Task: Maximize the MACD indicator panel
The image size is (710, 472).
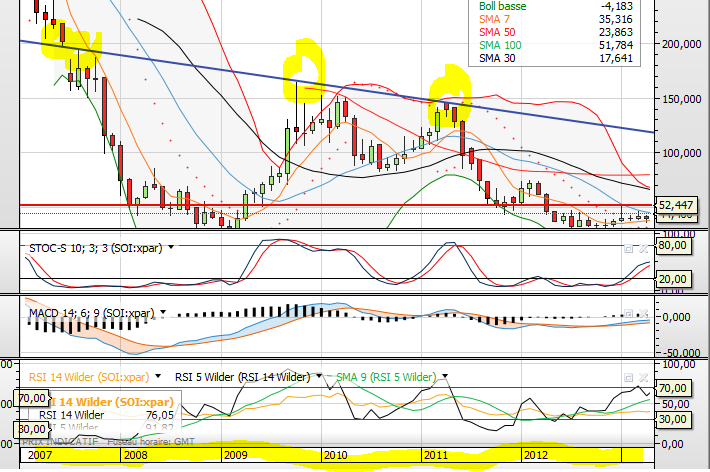Action: (x=628, y=313)
